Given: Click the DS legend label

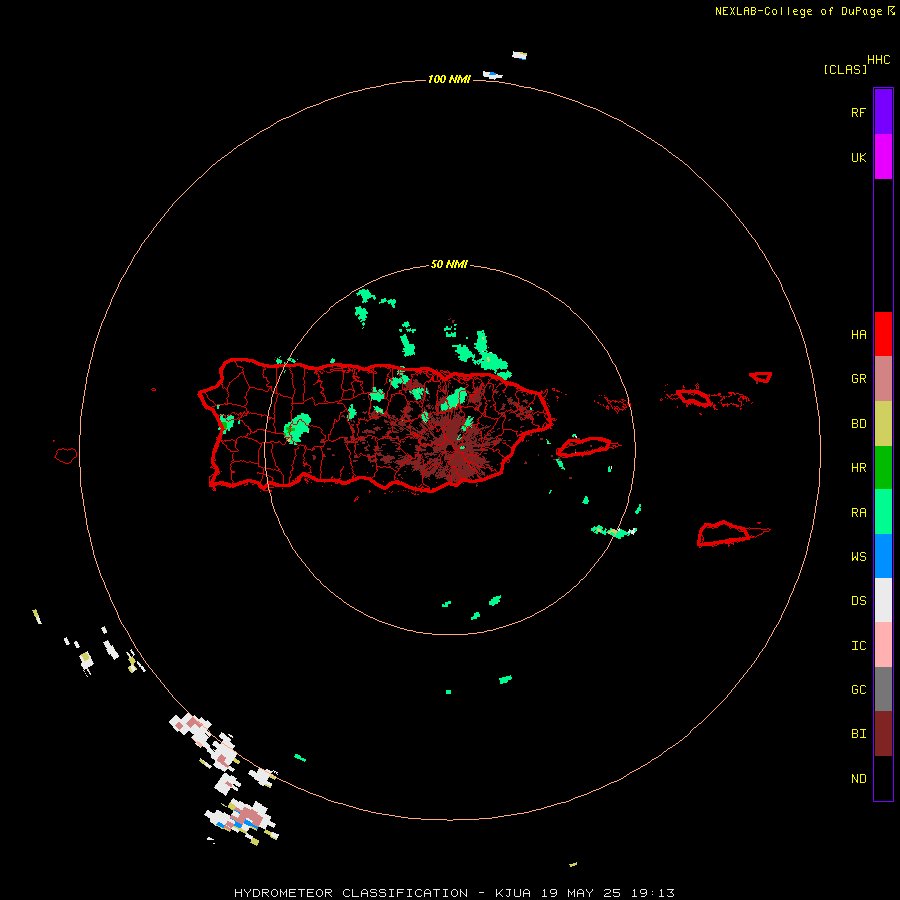Looking at the screenshot, I should (x=858, y=601).
